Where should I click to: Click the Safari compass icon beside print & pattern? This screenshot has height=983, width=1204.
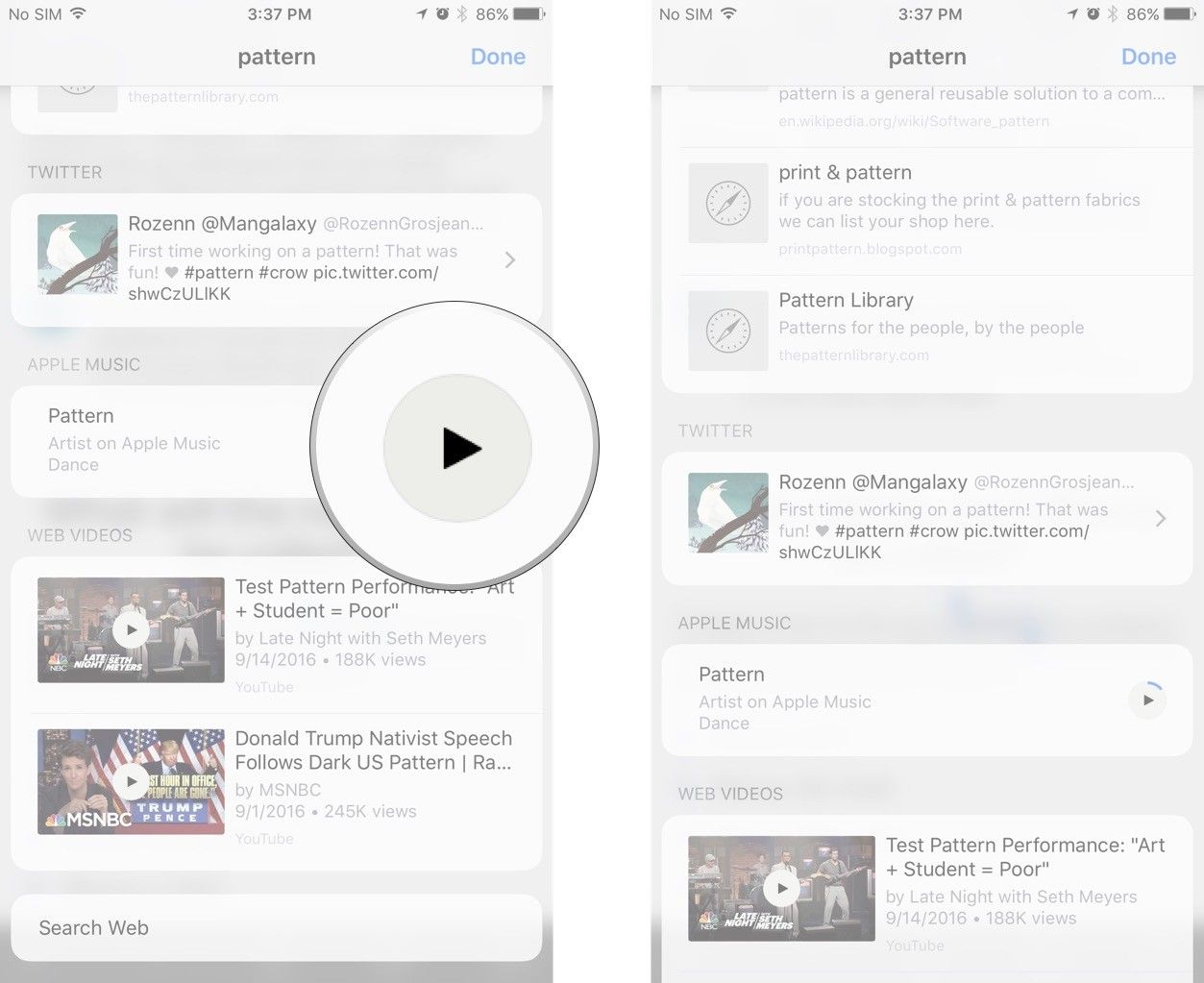pyautogui.click(x=727, y=203)
